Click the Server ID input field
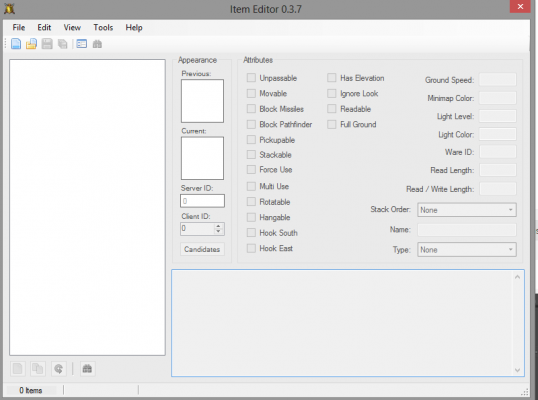Screen dimensions: 538x400 (202, 201)
